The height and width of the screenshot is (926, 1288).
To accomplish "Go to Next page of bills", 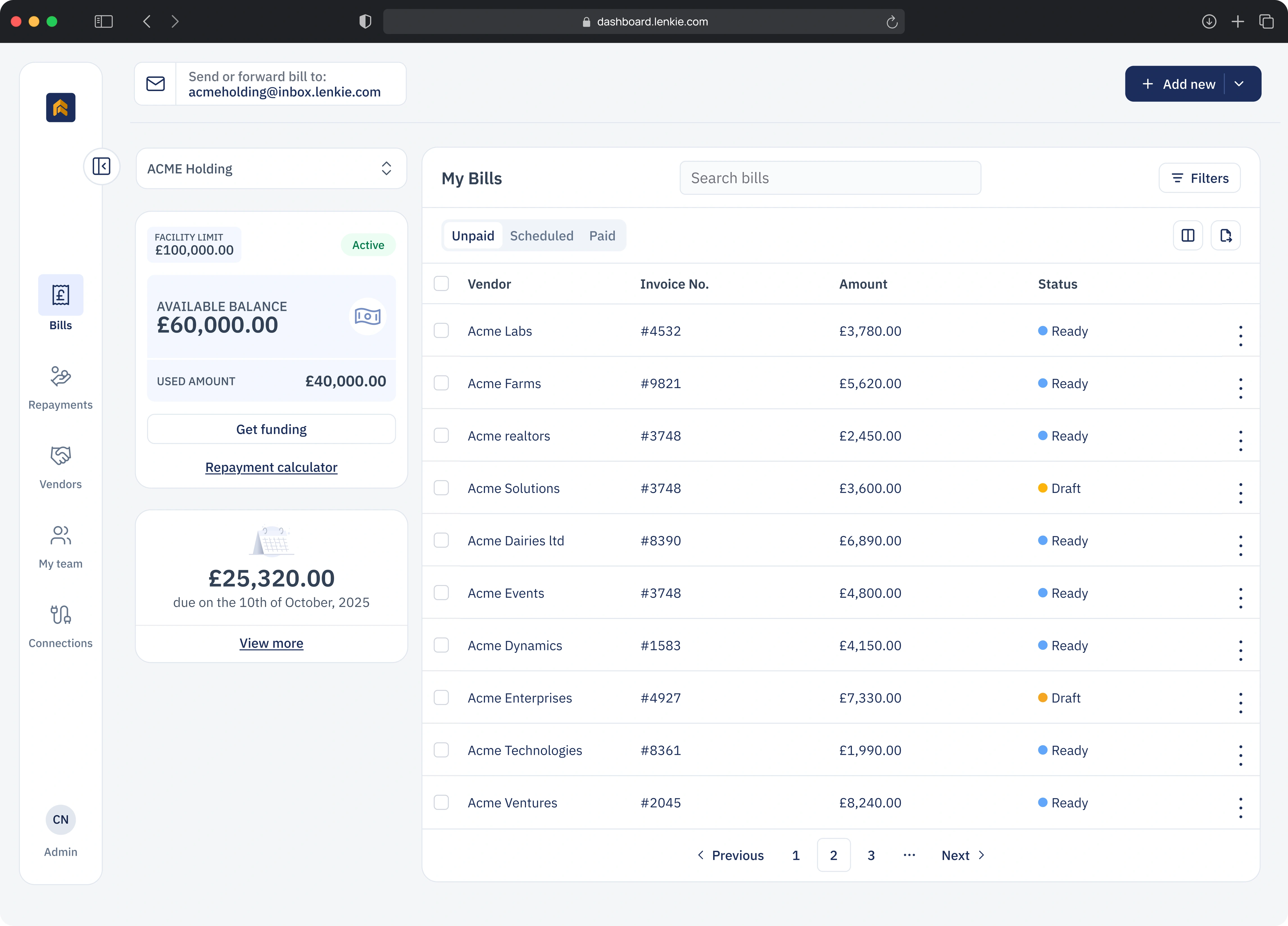I will (963, 855).
